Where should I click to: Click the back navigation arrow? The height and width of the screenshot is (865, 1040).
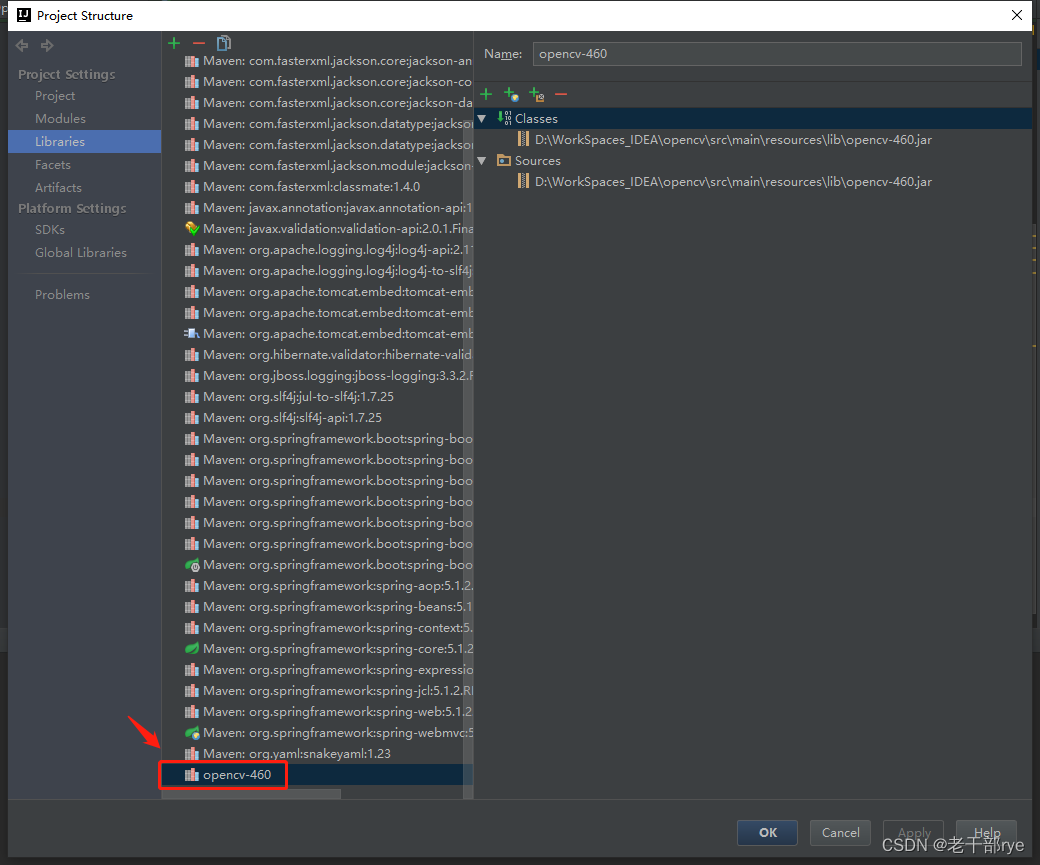22,45
